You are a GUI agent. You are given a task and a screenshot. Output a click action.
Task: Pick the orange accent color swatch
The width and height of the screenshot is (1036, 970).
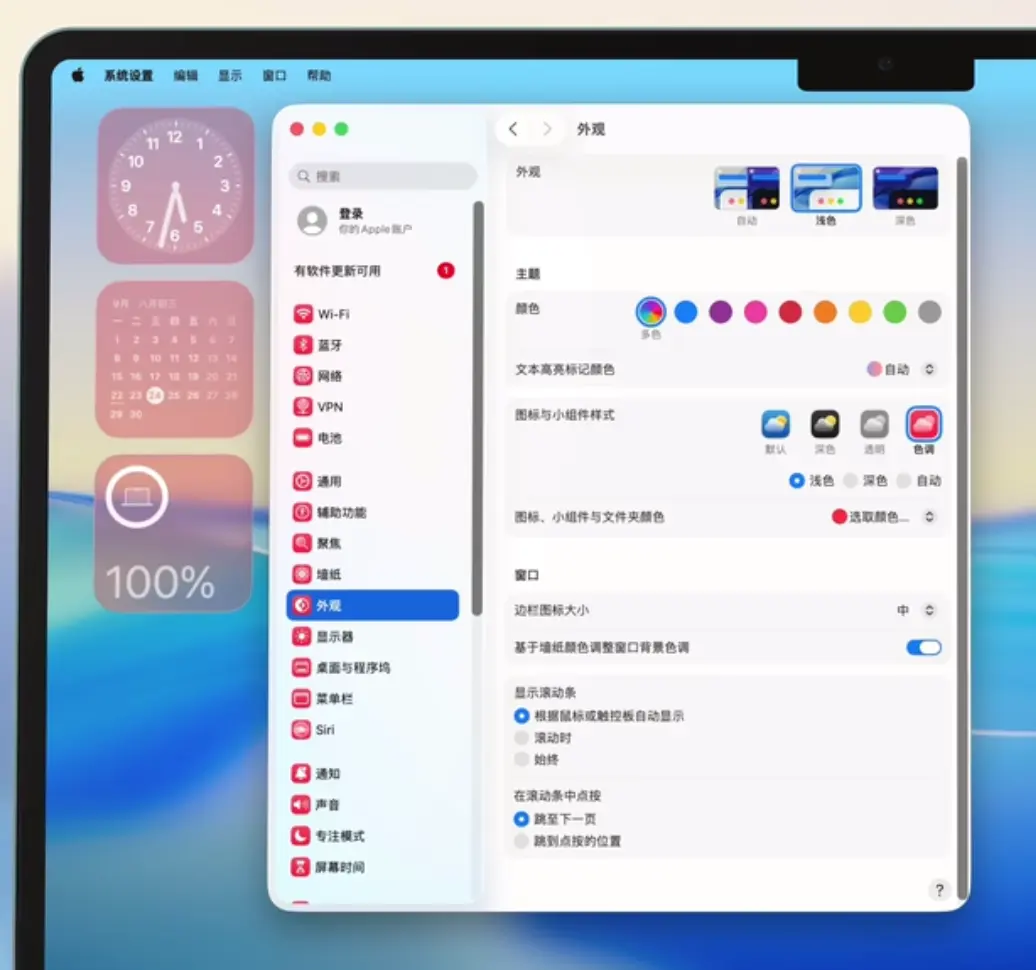[825, 312]
